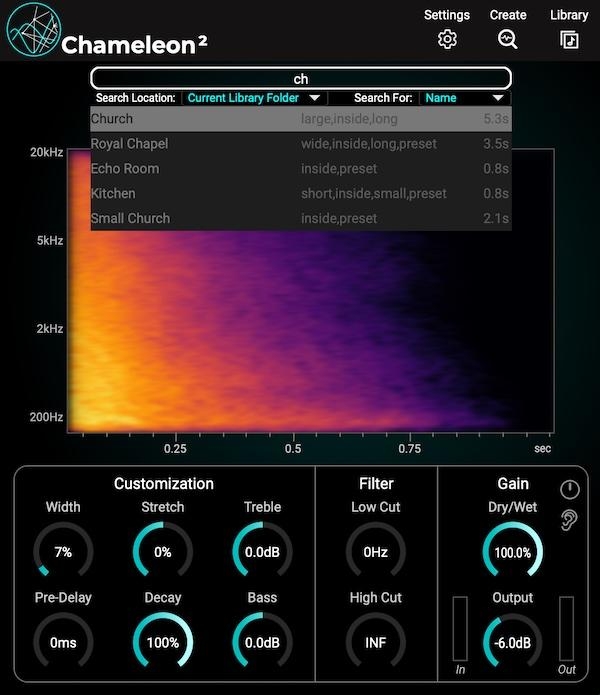Open the Library icon
The width and height of the screenshot is (600, 695).
tap(569, 39)
